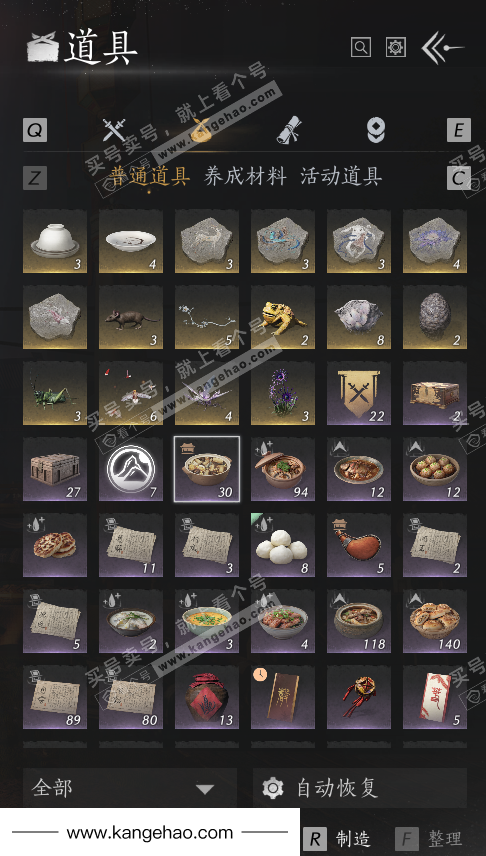The width and height of the screenshot is (486, 856).
Task: Select the mountain emblem item with 7
Action: pyautogui.click(x=131, y=469)
